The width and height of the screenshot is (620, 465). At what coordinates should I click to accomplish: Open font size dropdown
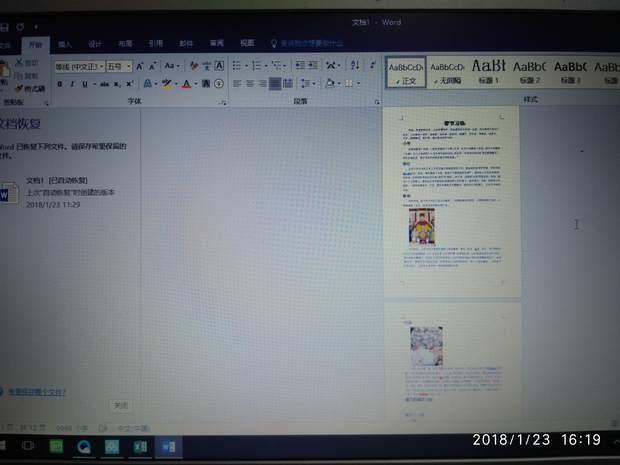(129, 67)
